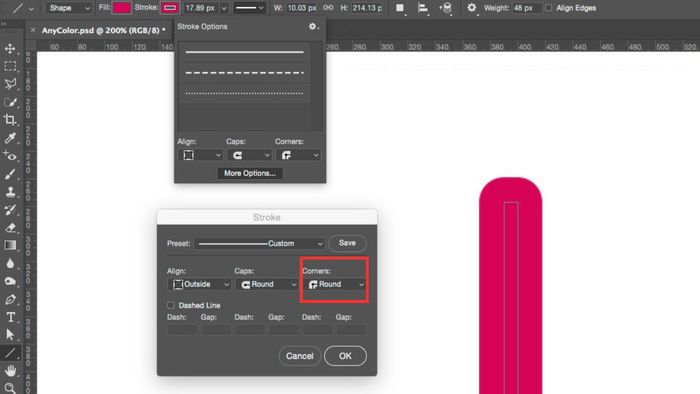The image size is (700, 394).
Task: Open path arrangement options
Action: pyautogui.click(x=446, y=8)
